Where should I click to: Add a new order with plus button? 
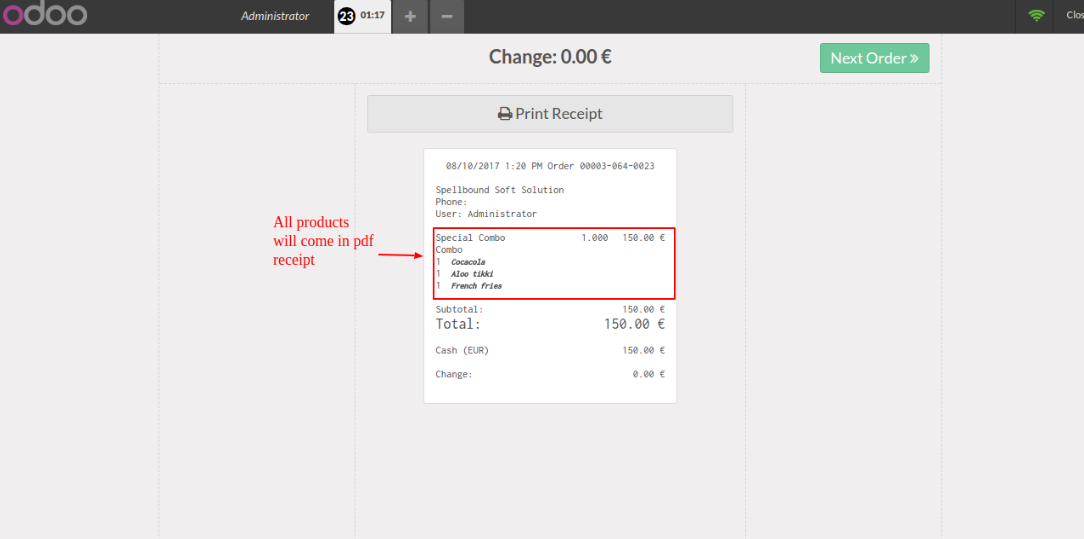tap(410, 16)
